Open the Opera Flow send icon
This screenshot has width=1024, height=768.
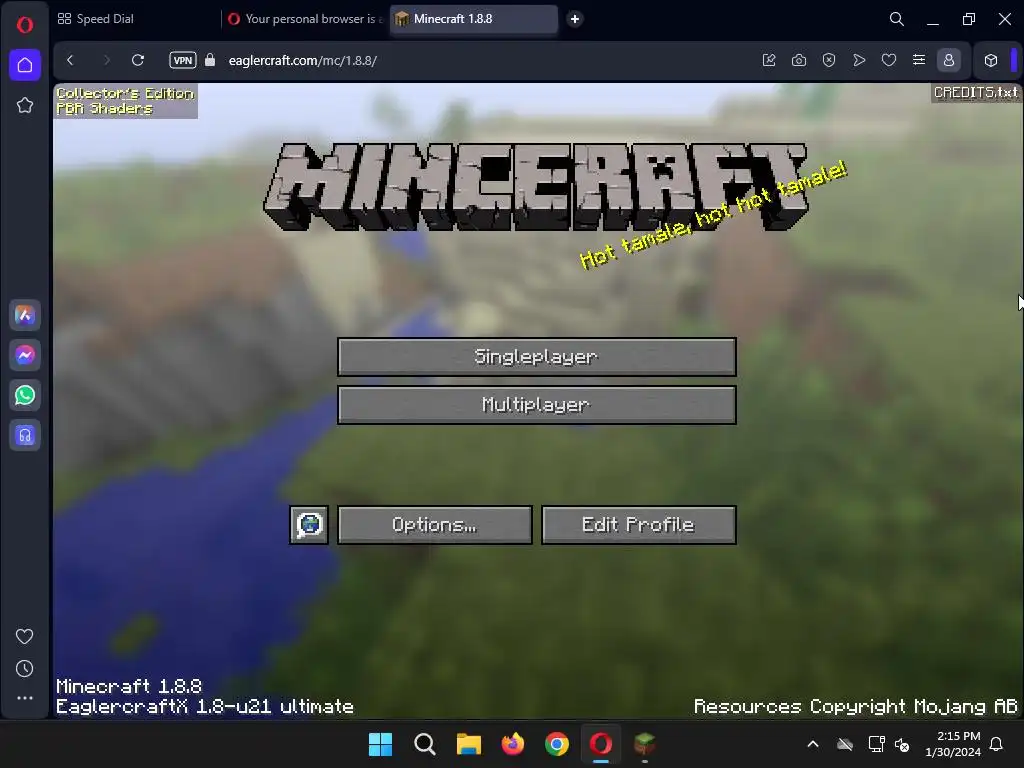(859, 60)
